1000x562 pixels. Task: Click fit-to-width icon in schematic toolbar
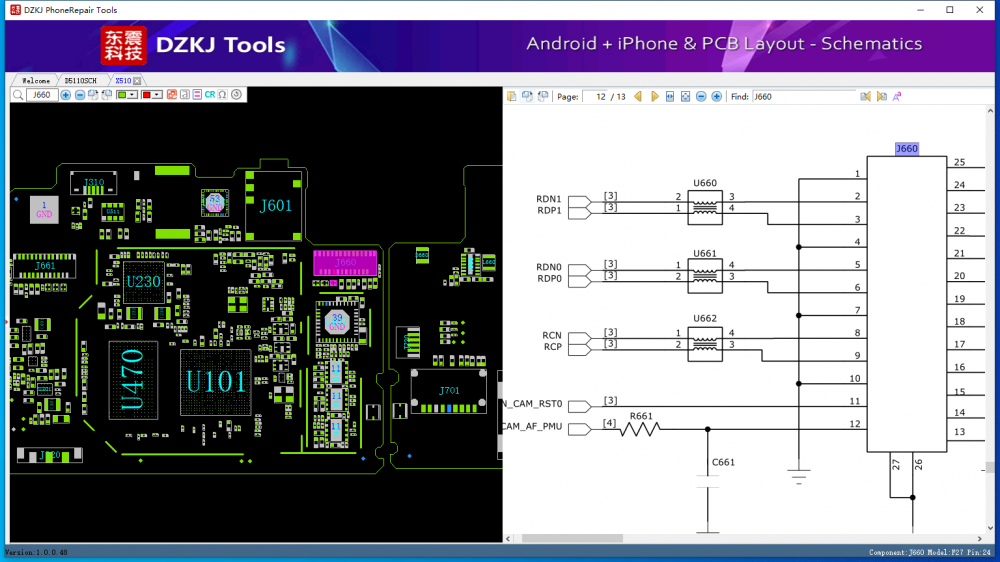tap(670, 97)
